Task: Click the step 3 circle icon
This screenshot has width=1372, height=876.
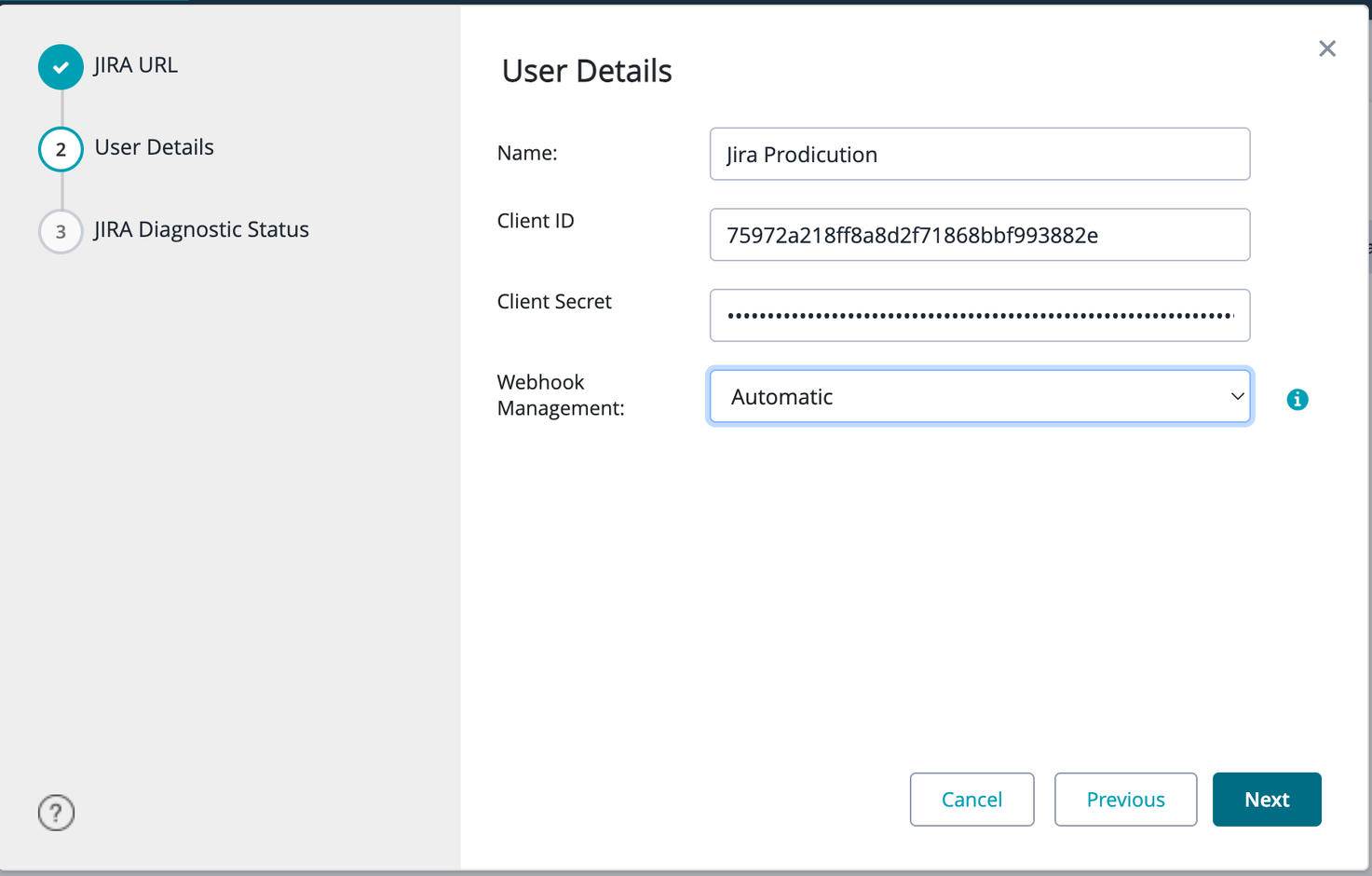Action: (x=61, y=231)
